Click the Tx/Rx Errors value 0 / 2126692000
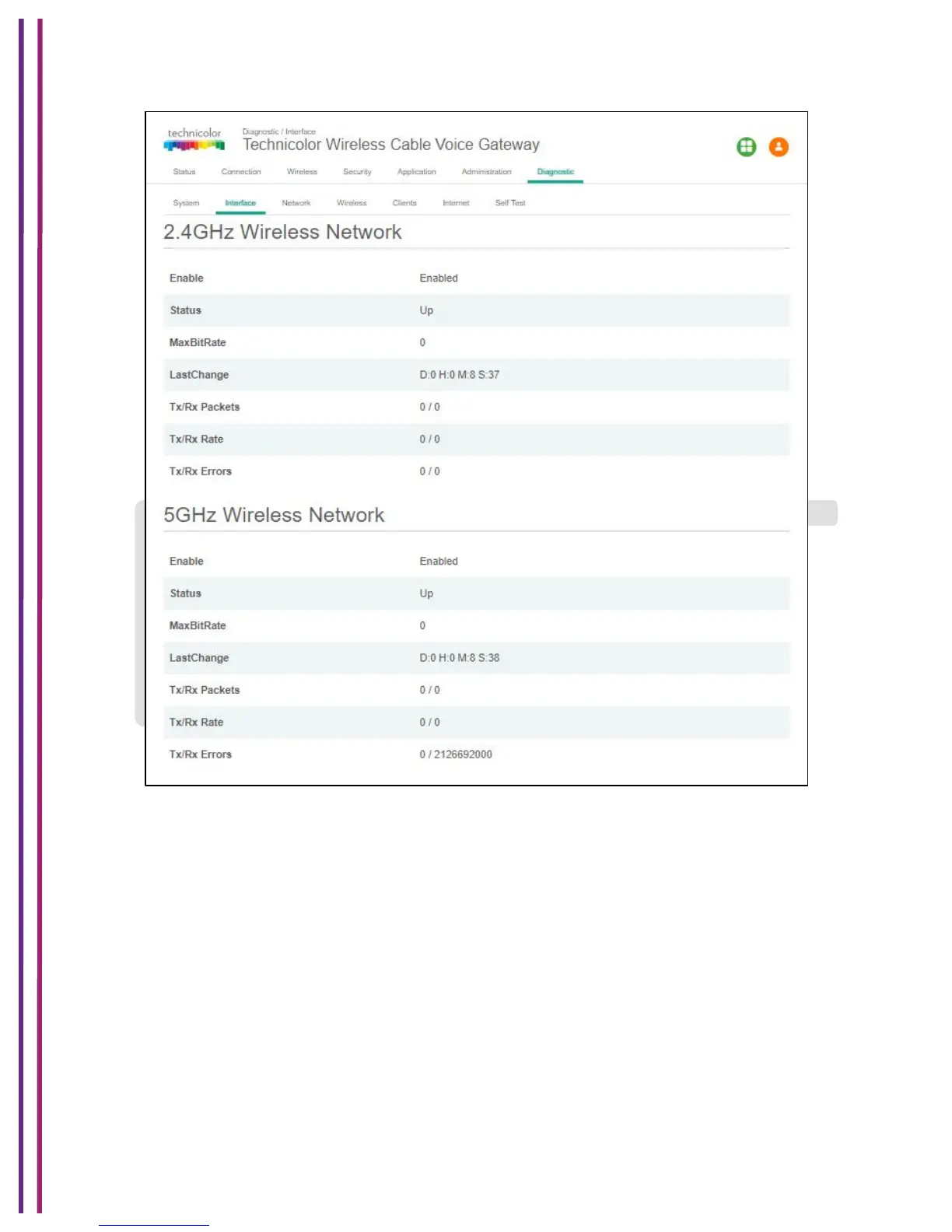952x1232 pixels. click(x=456, y=754)
